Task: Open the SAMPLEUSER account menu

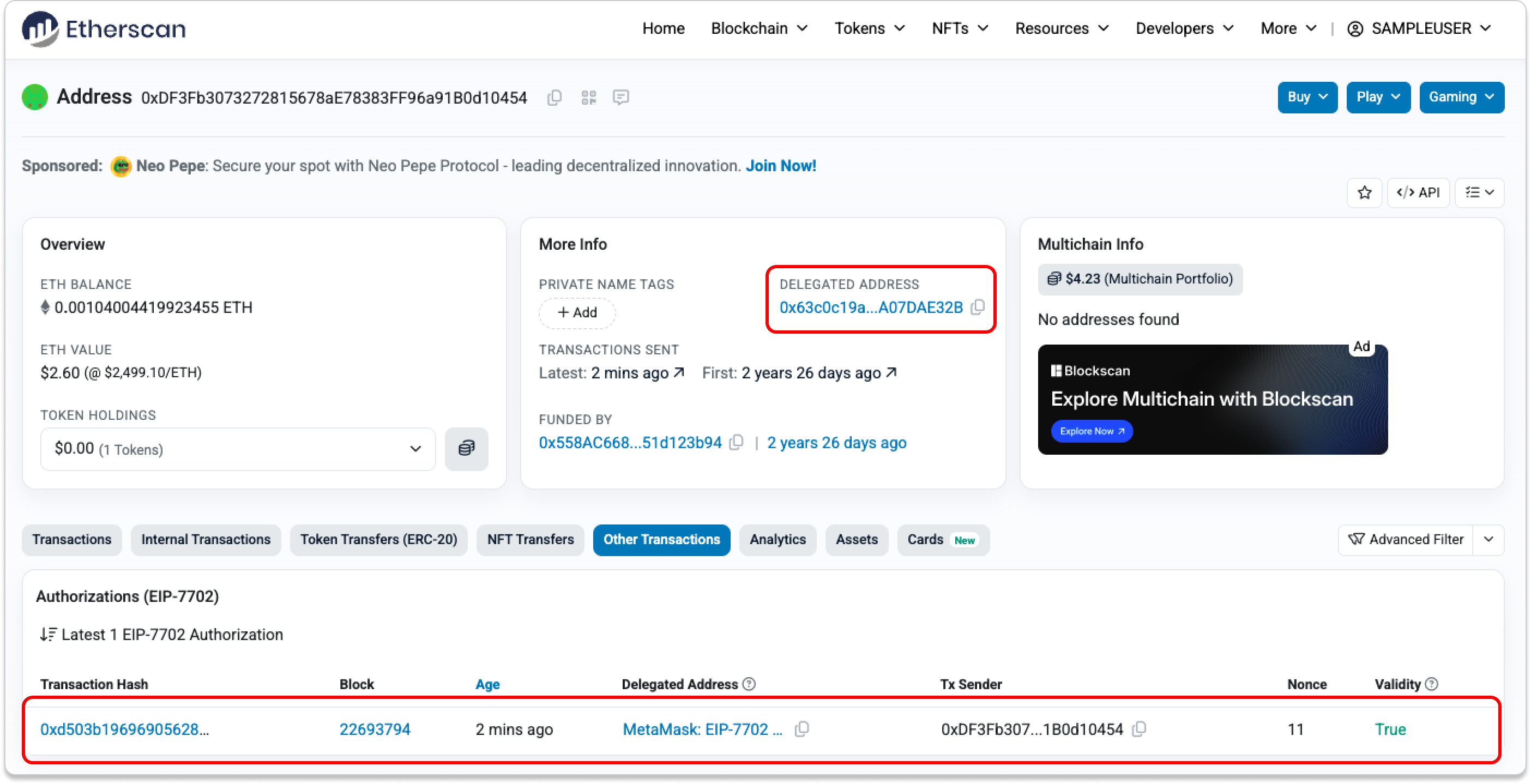Action: [1420, 28]
